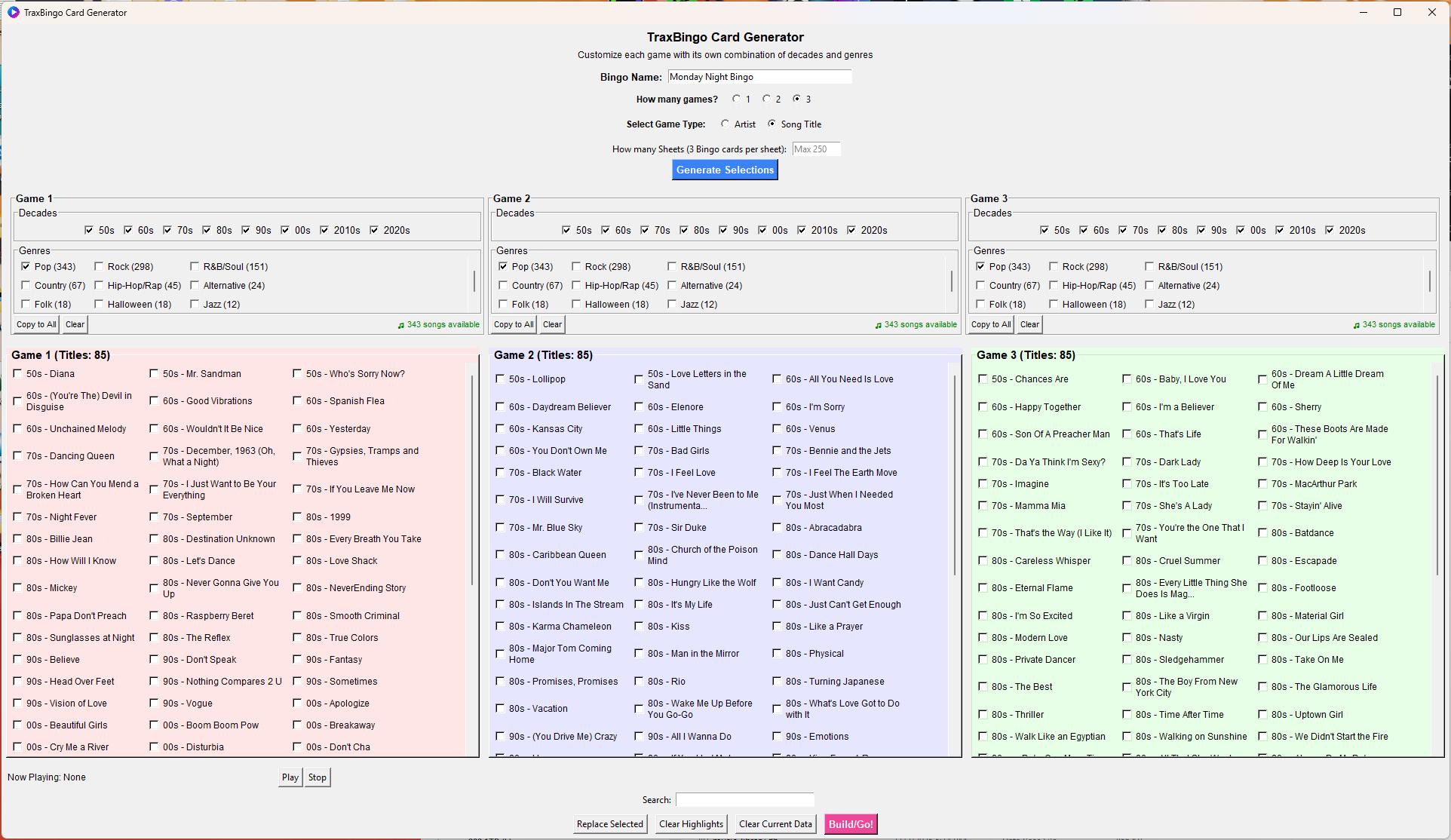Click into the Search field

click(x=744, y=800)
